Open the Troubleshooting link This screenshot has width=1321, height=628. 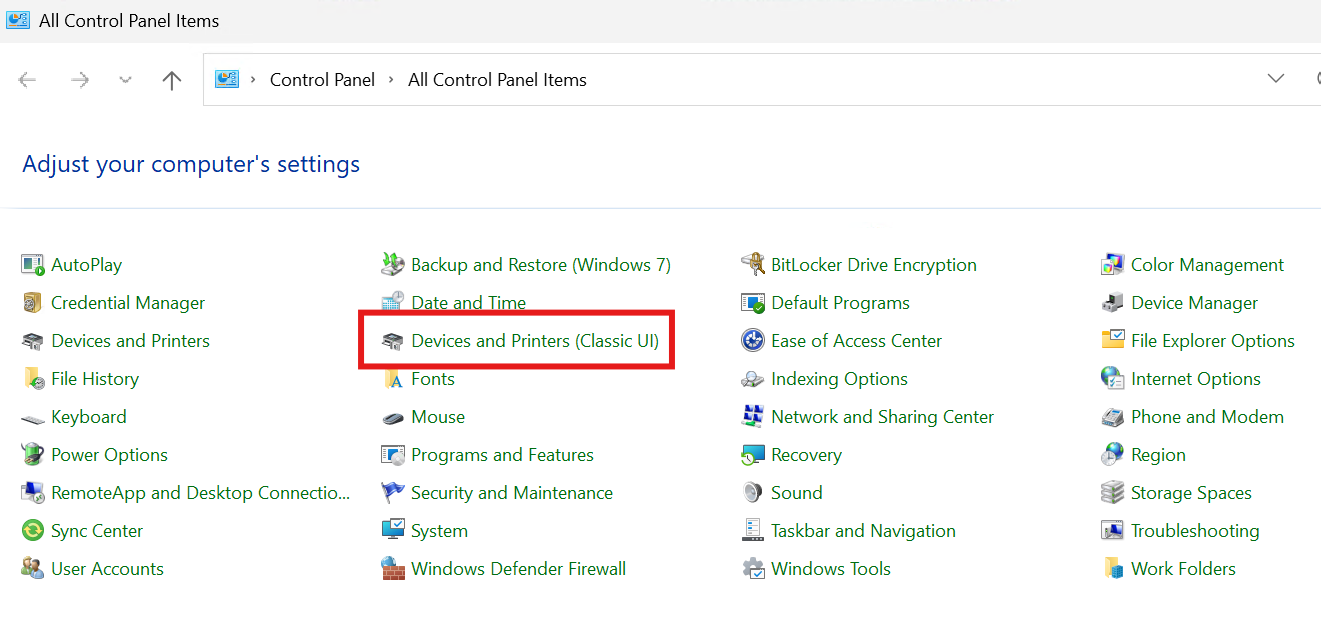(1195, 531)
